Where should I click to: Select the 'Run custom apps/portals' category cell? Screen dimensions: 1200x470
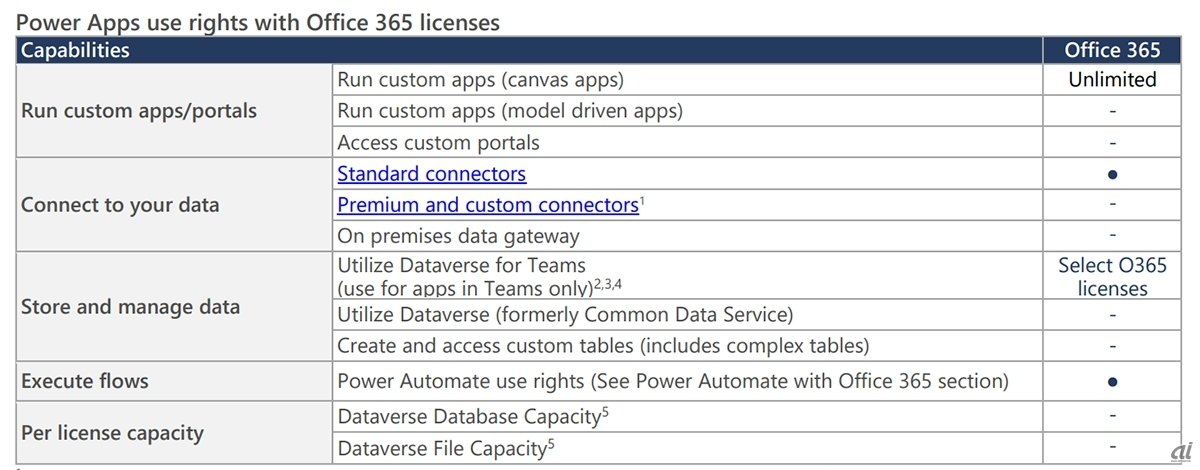pyautogui.click(x=139, y=111)
